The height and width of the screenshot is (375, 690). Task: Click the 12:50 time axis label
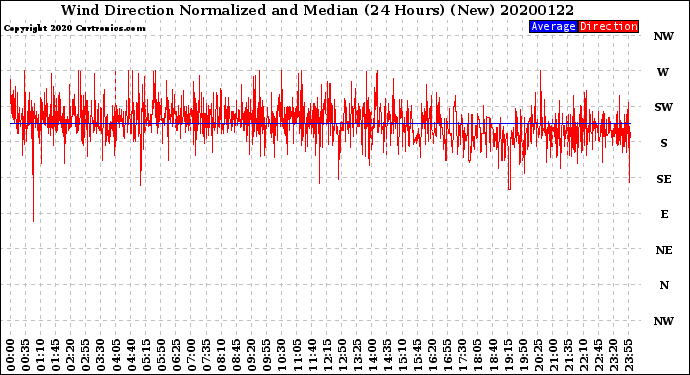(342, 355)
